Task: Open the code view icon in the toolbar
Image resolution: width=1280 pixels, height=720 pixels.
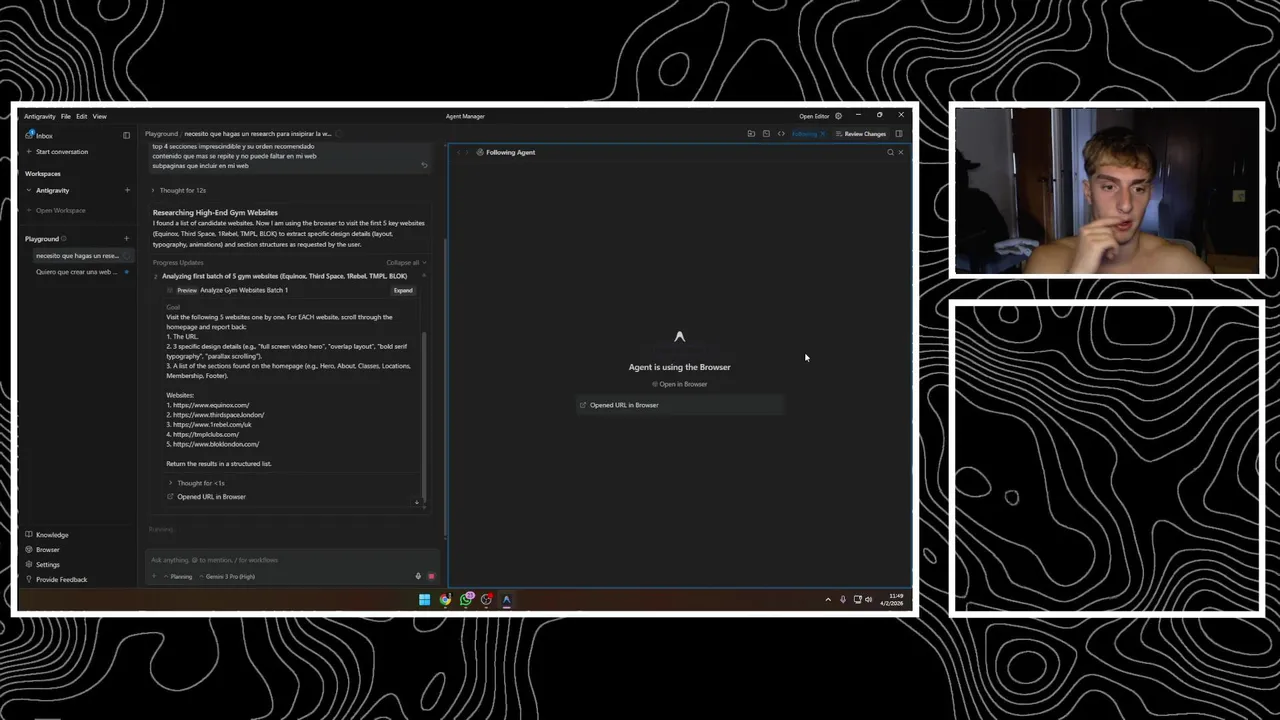Action: [x=781, y=134]
